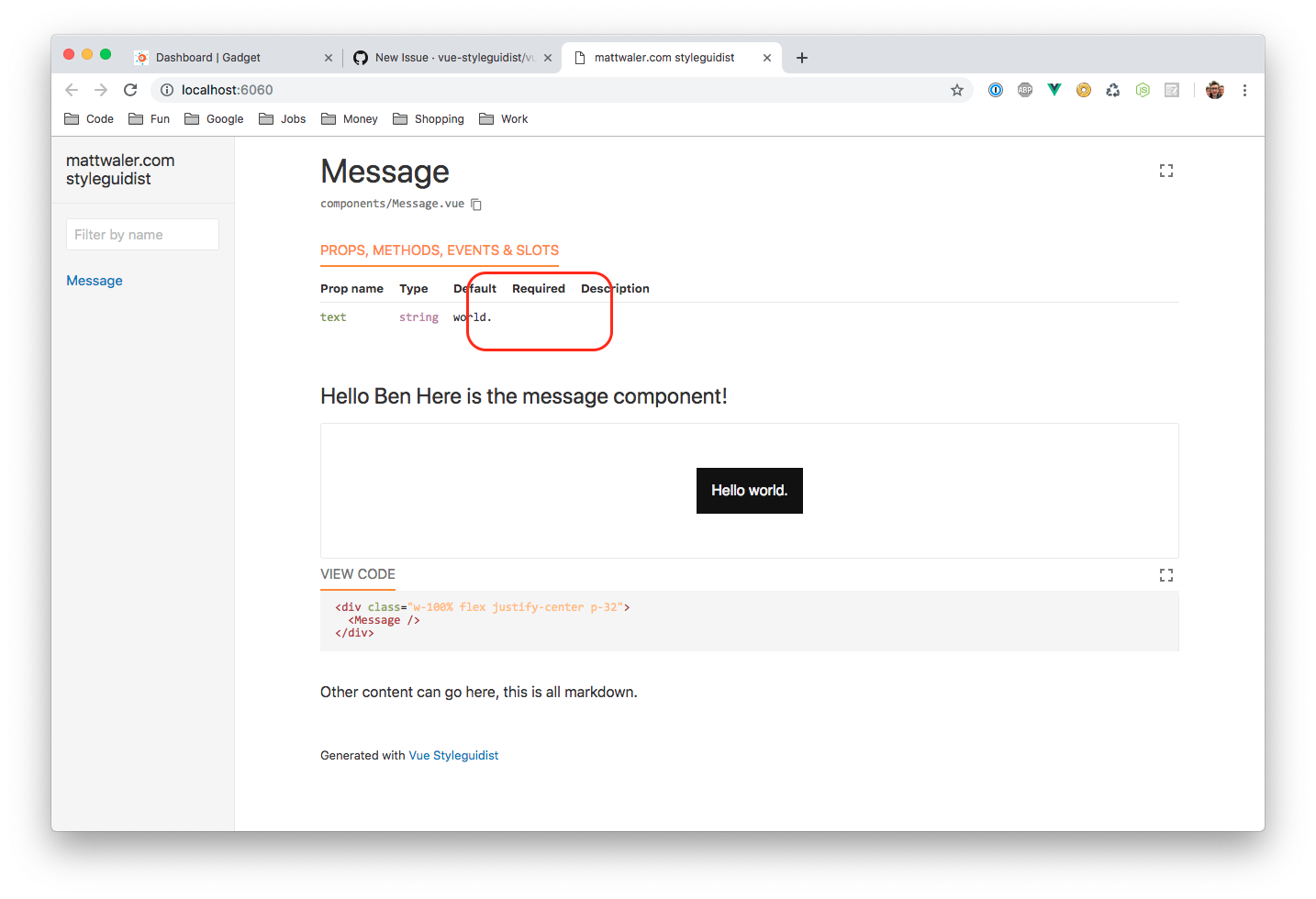Expand the View Code section
Screen dimensions: 1316x899
click(357, 574)
